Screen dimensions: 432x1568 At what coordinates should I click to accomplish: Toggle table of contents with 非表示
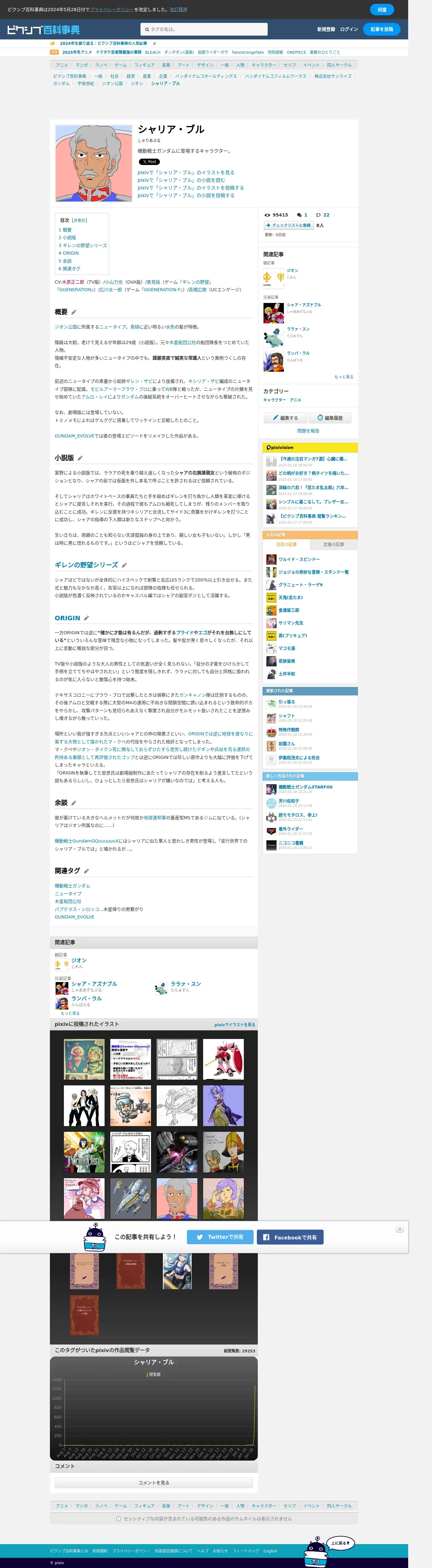tap(79, 220)
